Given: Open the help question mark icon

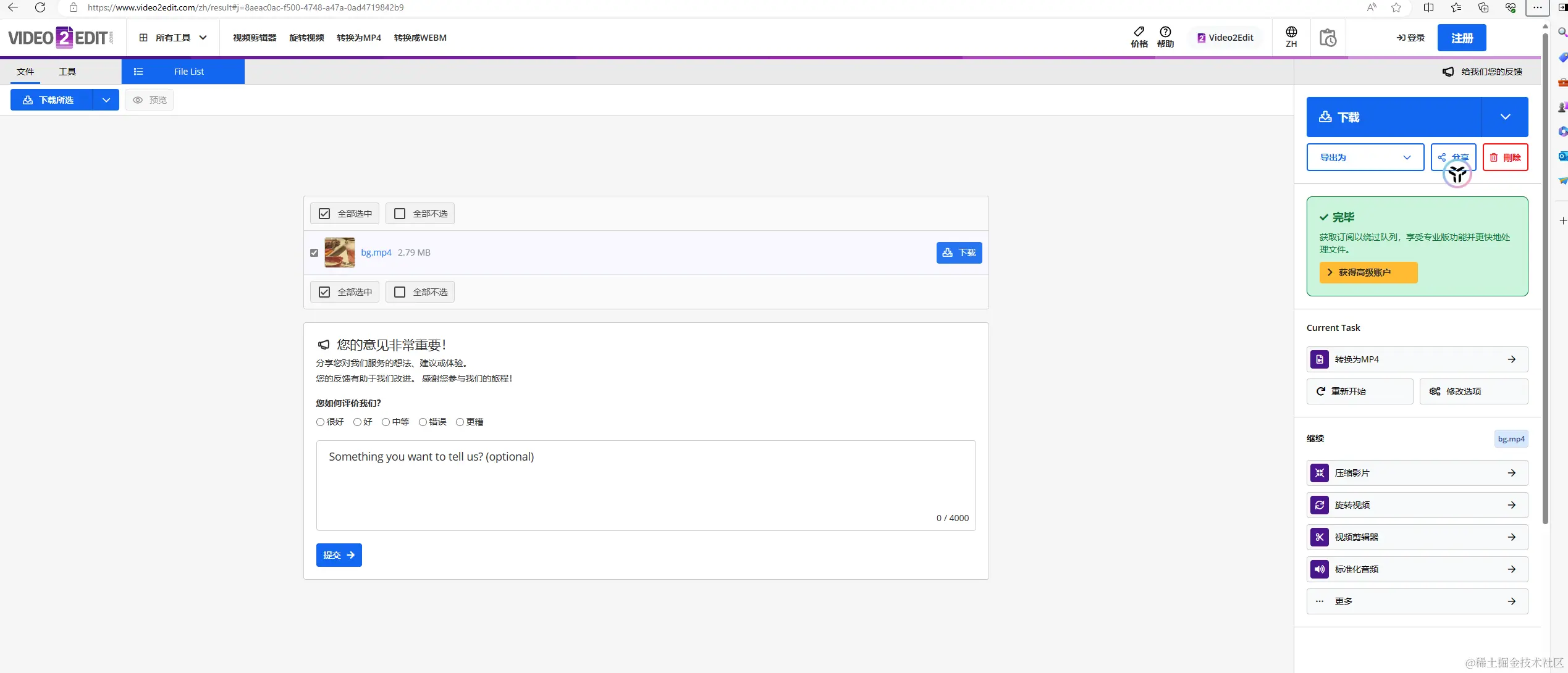Looking at the screenshot, I should [1165, 32].
